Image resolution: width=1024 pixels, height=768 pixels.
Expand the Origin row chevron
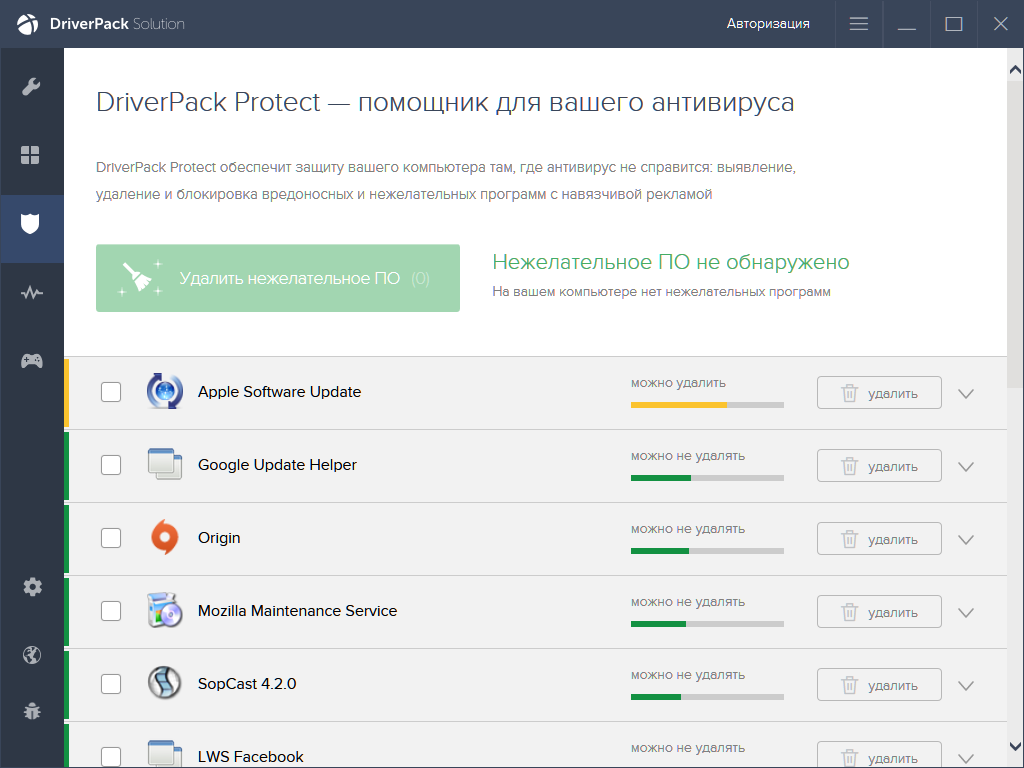click(x=966, y=540)
